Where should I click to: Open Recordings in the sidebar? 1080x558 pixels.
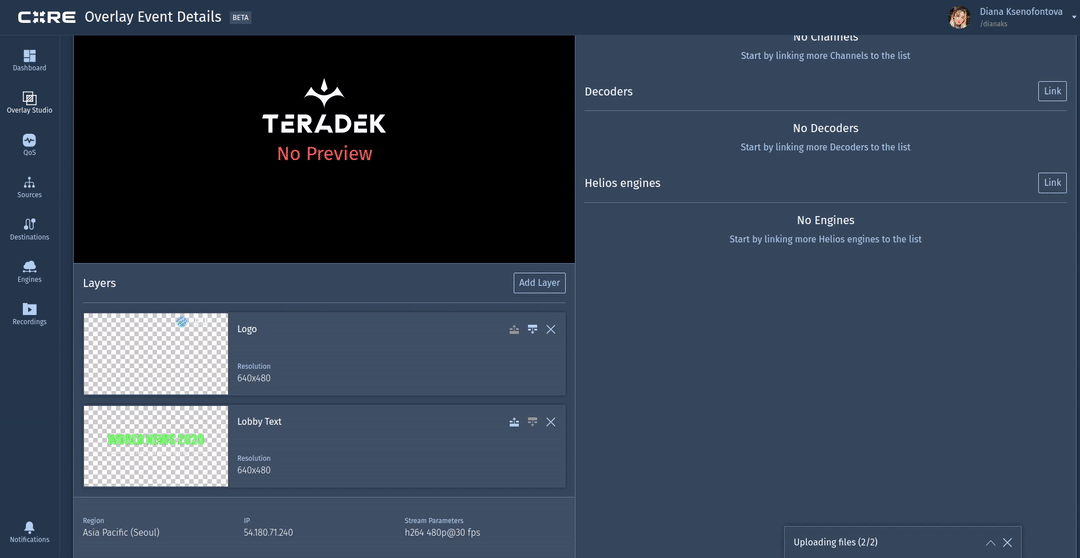point(29,314)
